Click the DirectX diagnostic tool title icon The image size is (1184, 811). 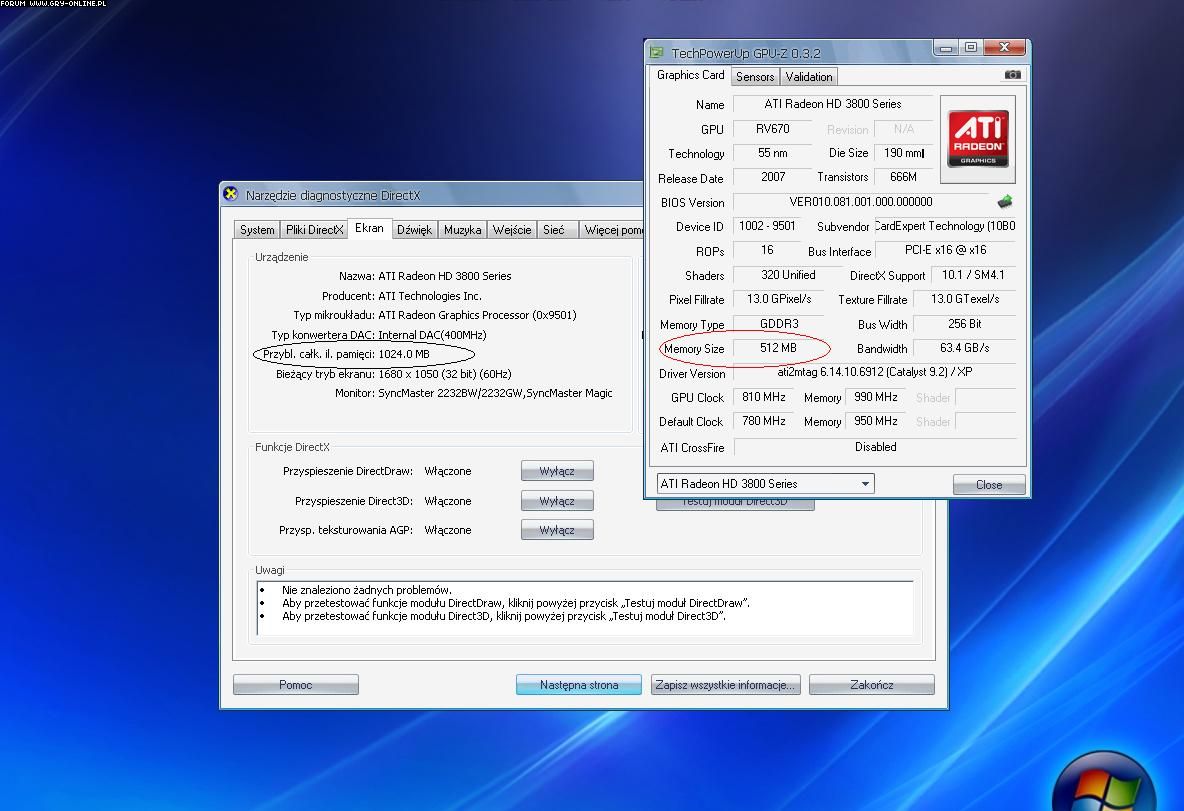pos(231,195)
